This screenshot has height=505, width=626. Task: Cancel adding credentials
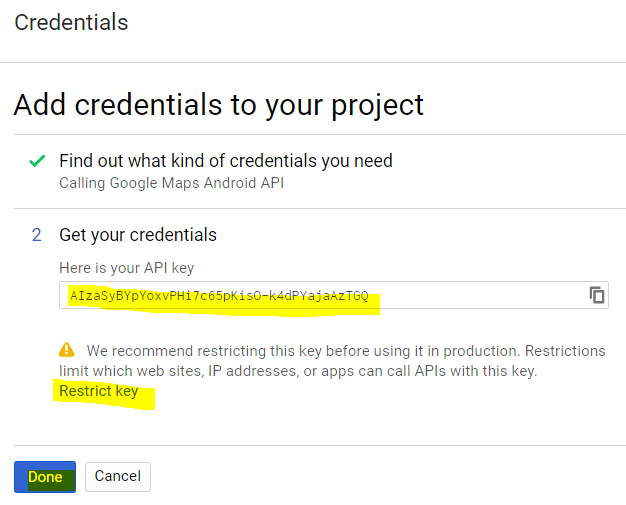pos(117,477)
